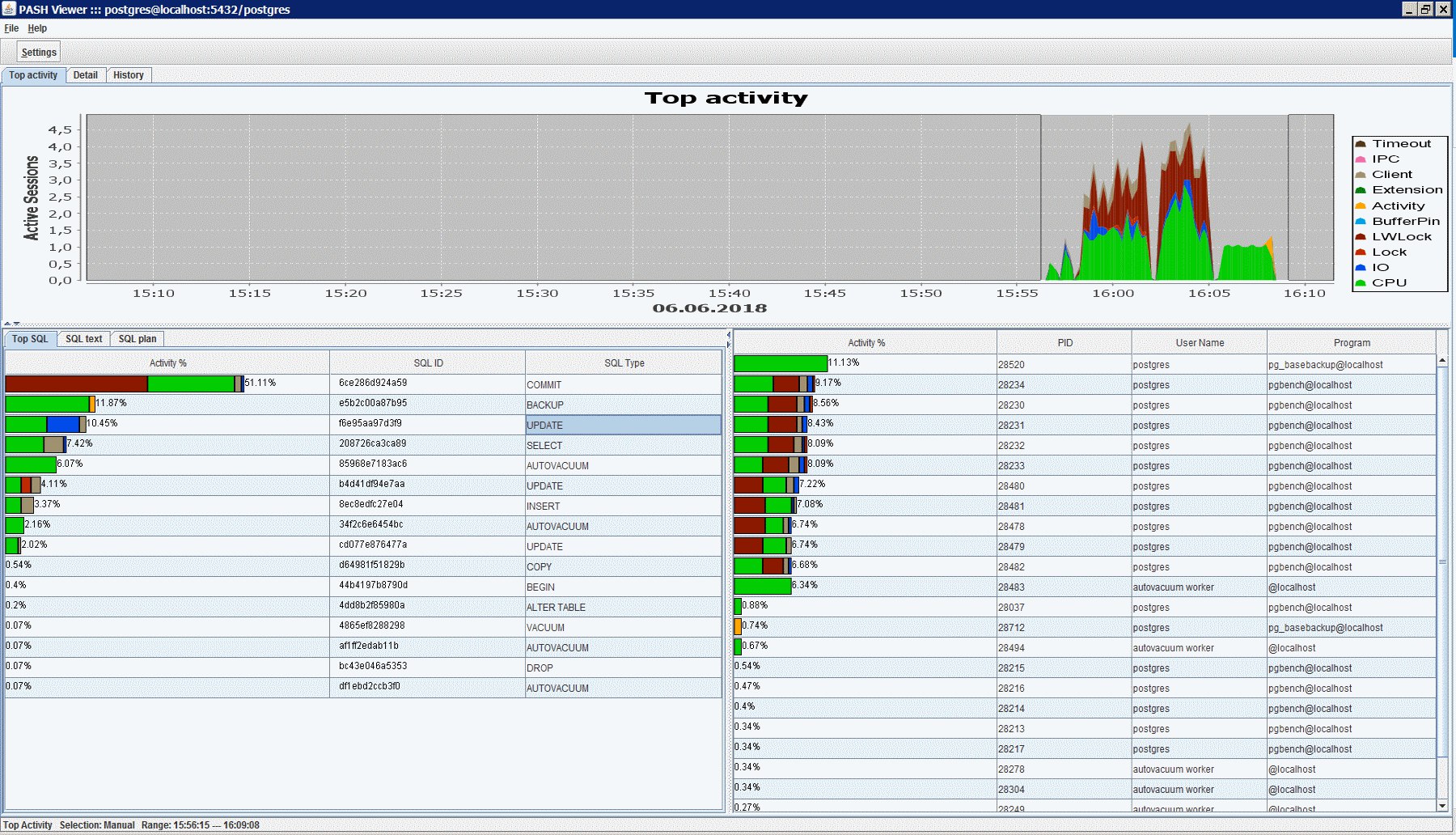Click the highlighted UPDATE cell for f6e95aa97d3f9
1456x835 pixels.
(624, 425)
